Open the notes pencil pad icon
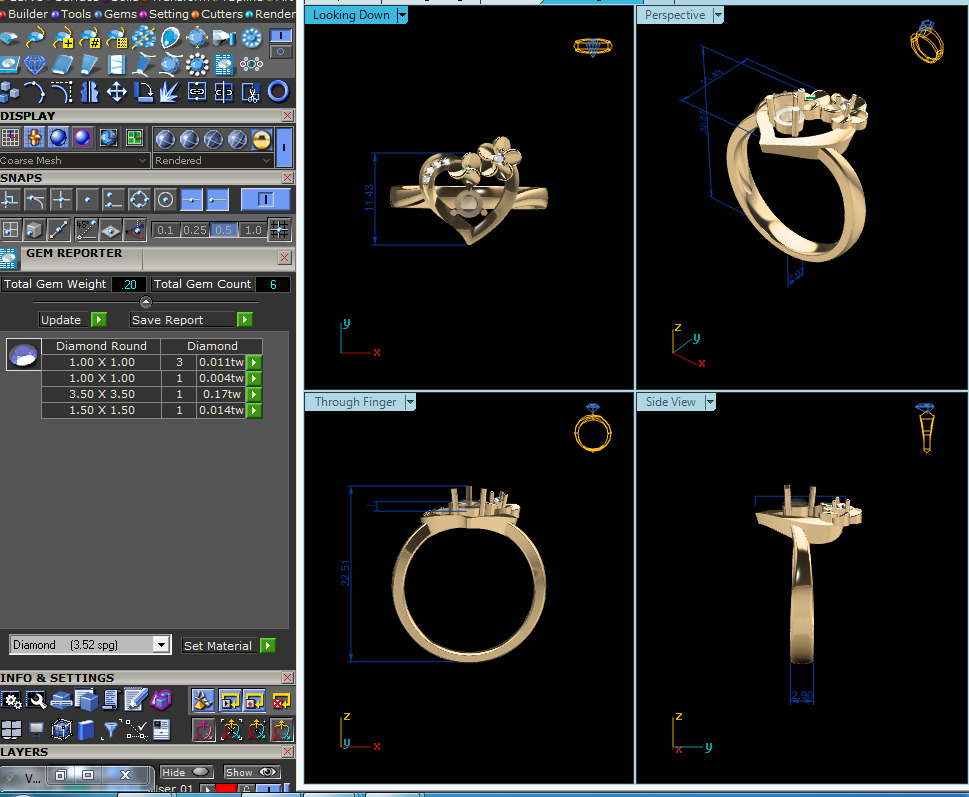 click(x=135, y=700)
